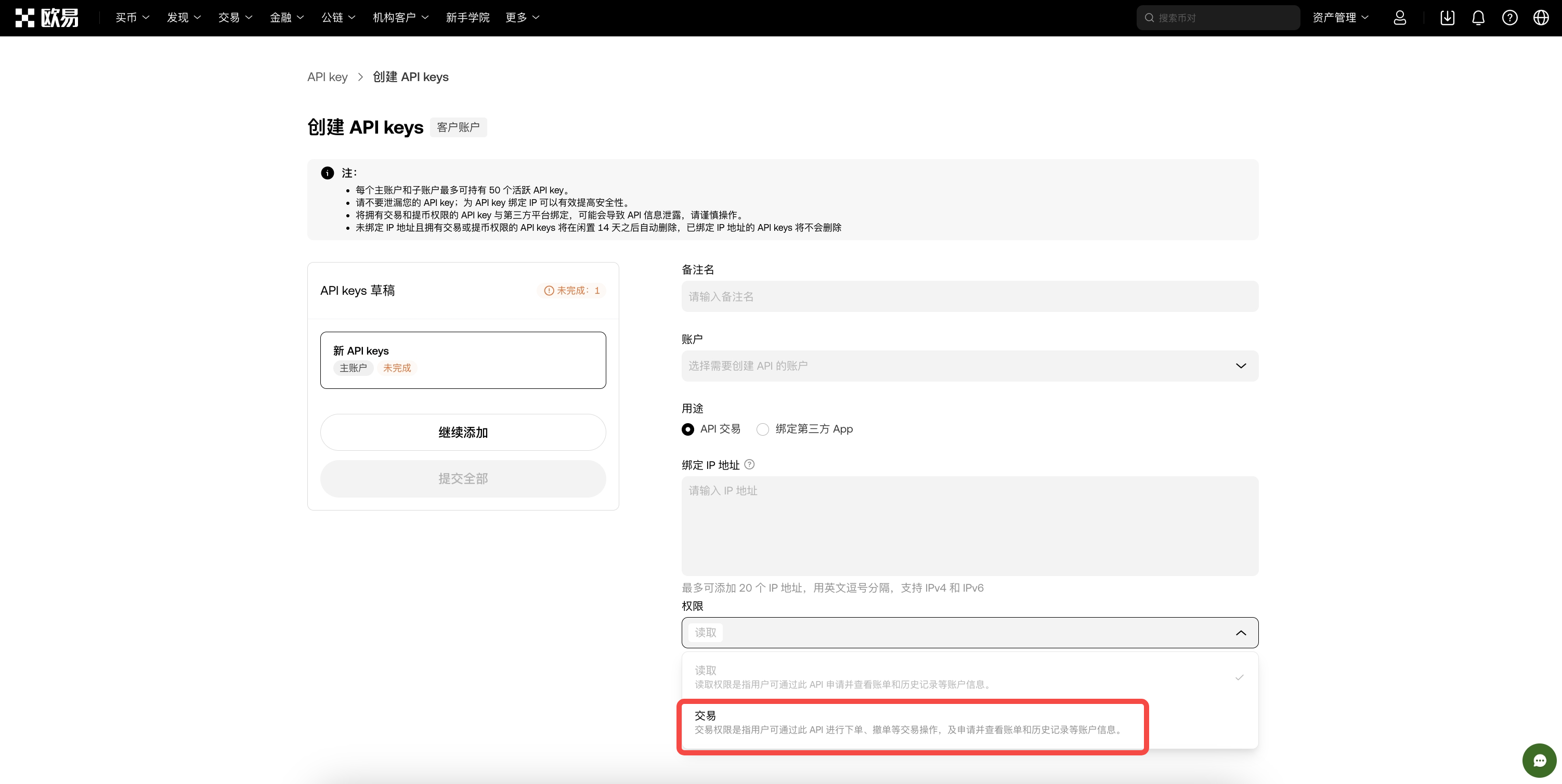Open the user account profile icon
The width and height of the screenshot is (1562, 784).
coord(1399,18)
